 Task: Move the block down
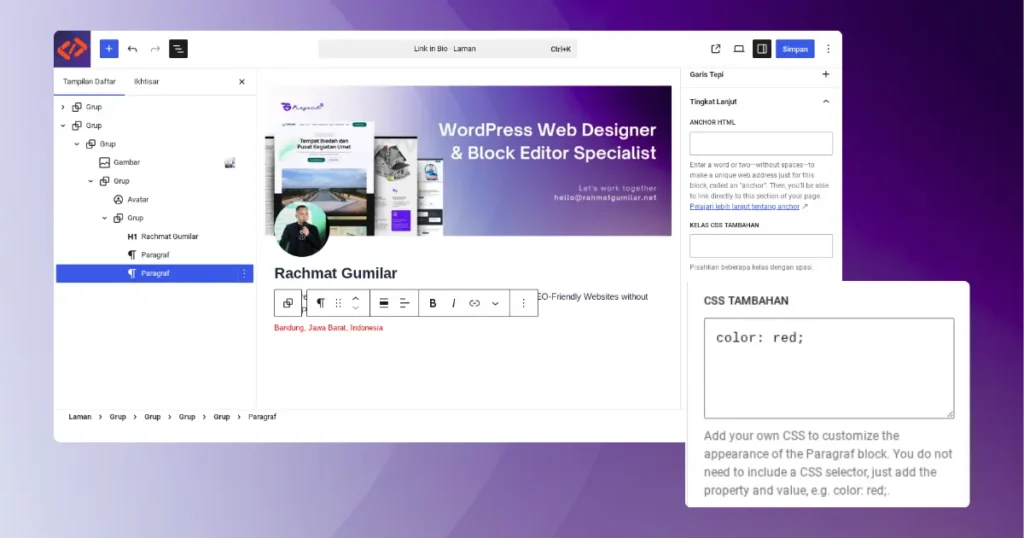click(356, 308)
